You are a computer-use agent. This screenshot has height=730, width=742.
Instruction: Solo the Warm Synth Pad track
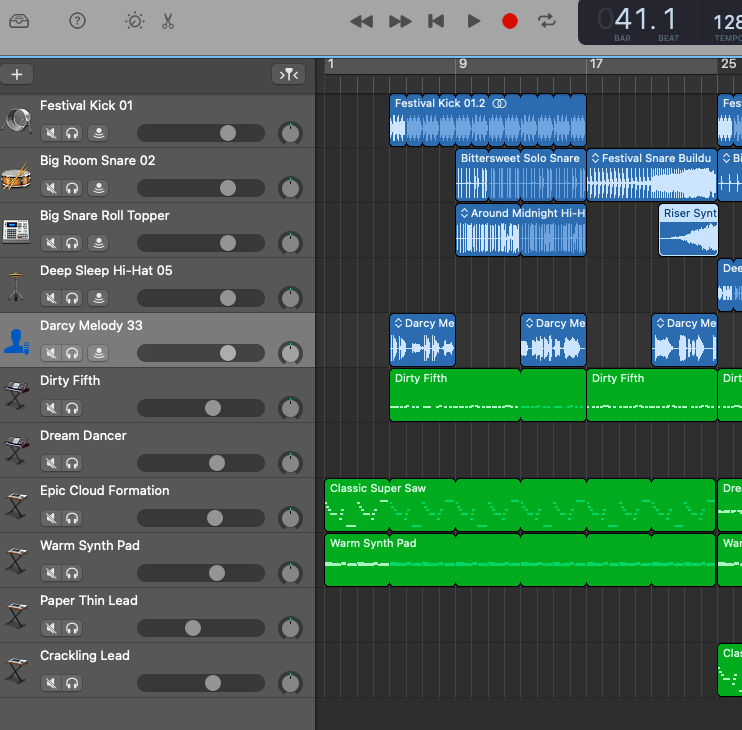[72, 573]
